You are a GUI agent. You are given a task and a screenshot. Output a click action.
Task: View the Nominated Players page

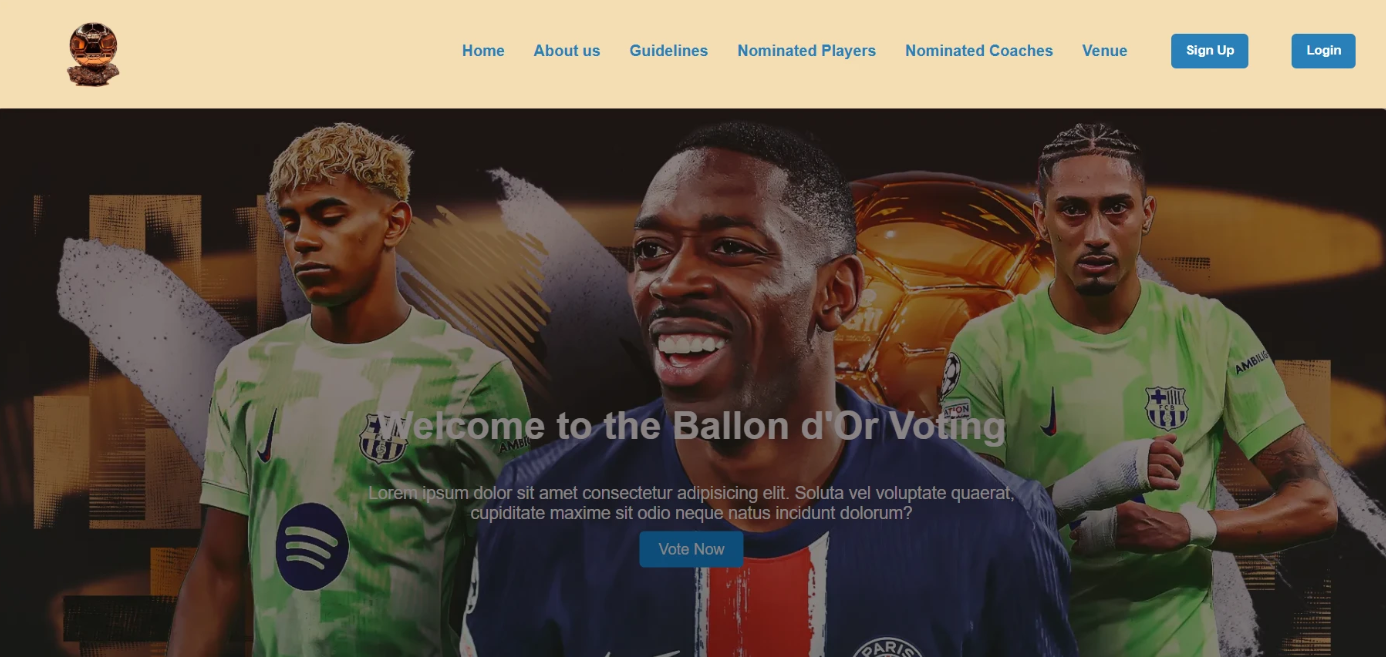pos(807,51)
